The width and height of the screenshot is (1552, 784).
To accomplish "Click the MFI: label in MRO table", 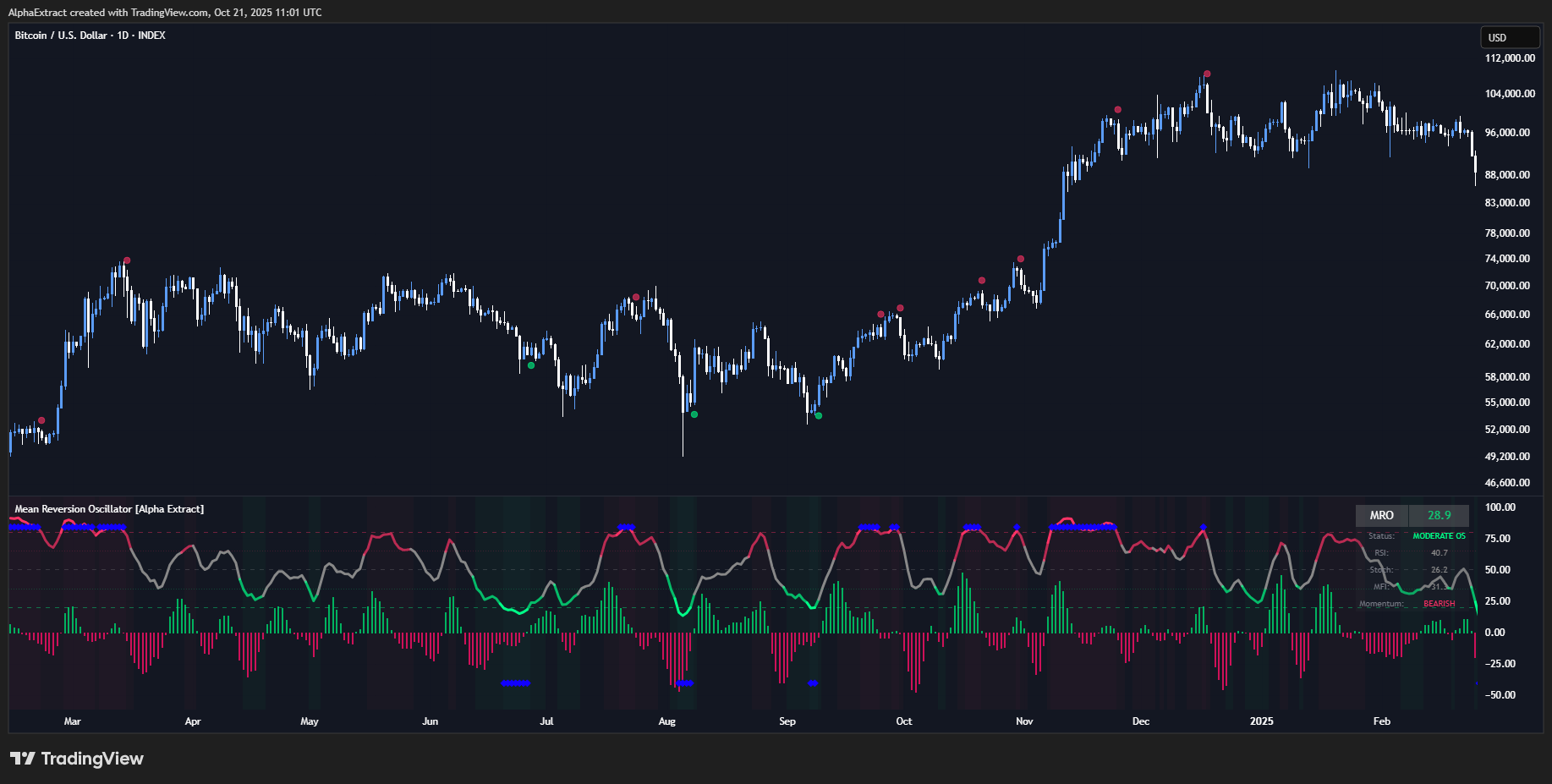I will [1381, 587].
